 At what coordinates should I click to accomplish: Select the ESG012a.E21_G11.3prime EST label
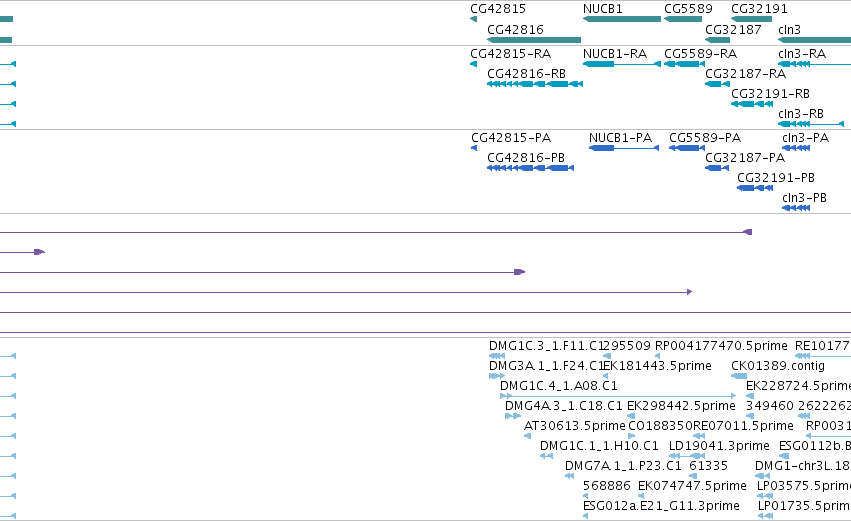coord(661,506)
